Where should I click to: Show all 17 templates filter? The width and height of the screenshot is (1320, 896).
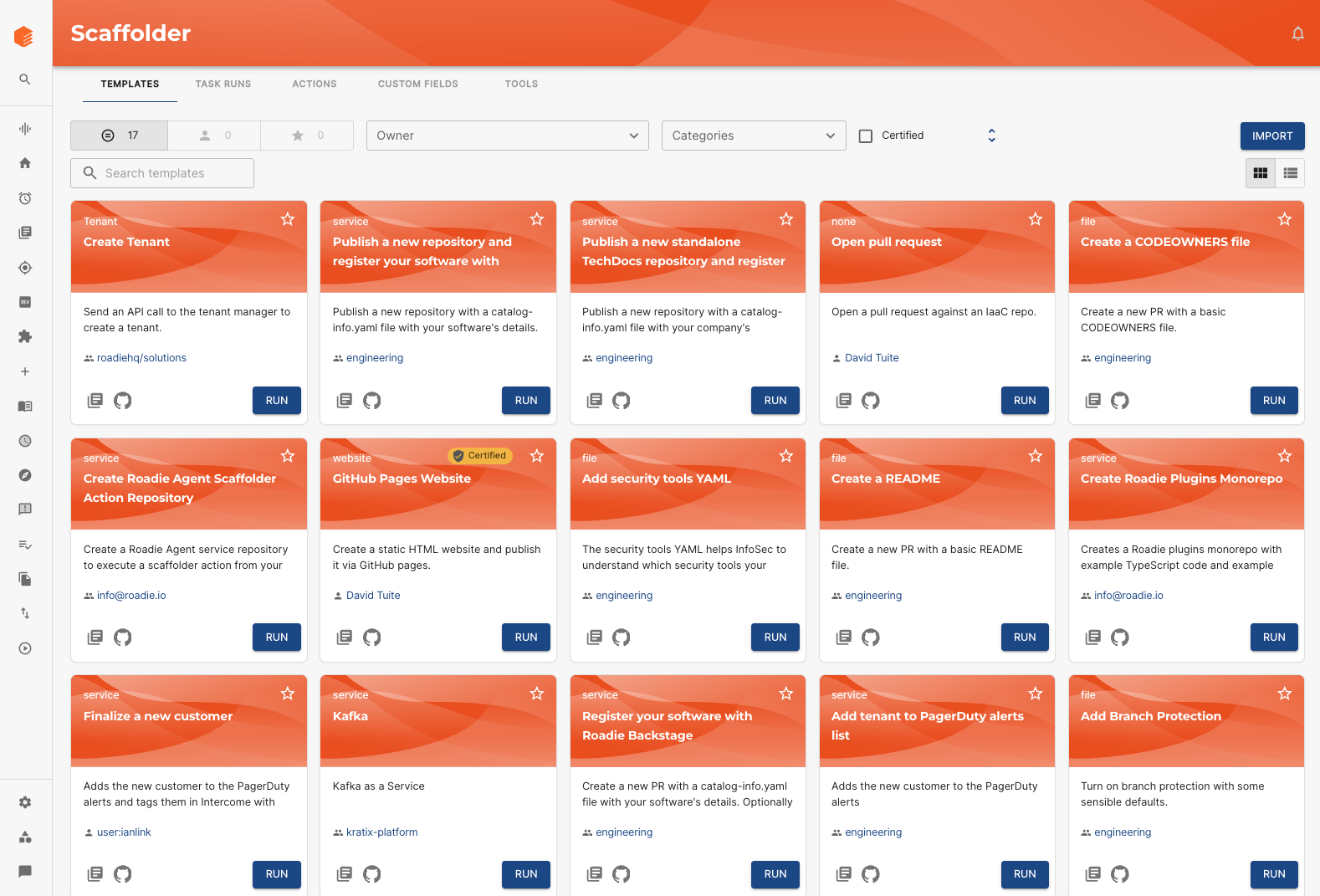(120, 136)
